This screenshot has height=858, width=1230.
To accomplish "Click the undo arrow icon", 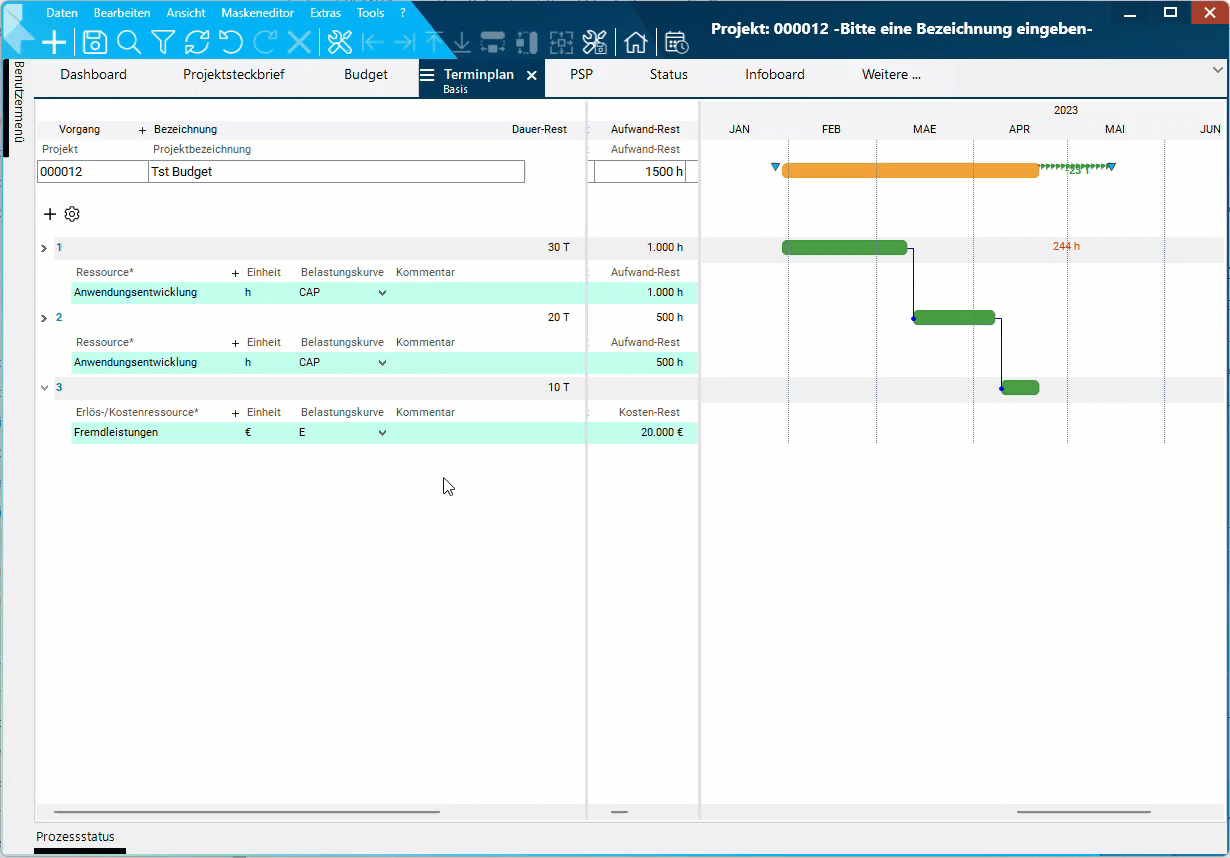I will (x=231, y=42).
